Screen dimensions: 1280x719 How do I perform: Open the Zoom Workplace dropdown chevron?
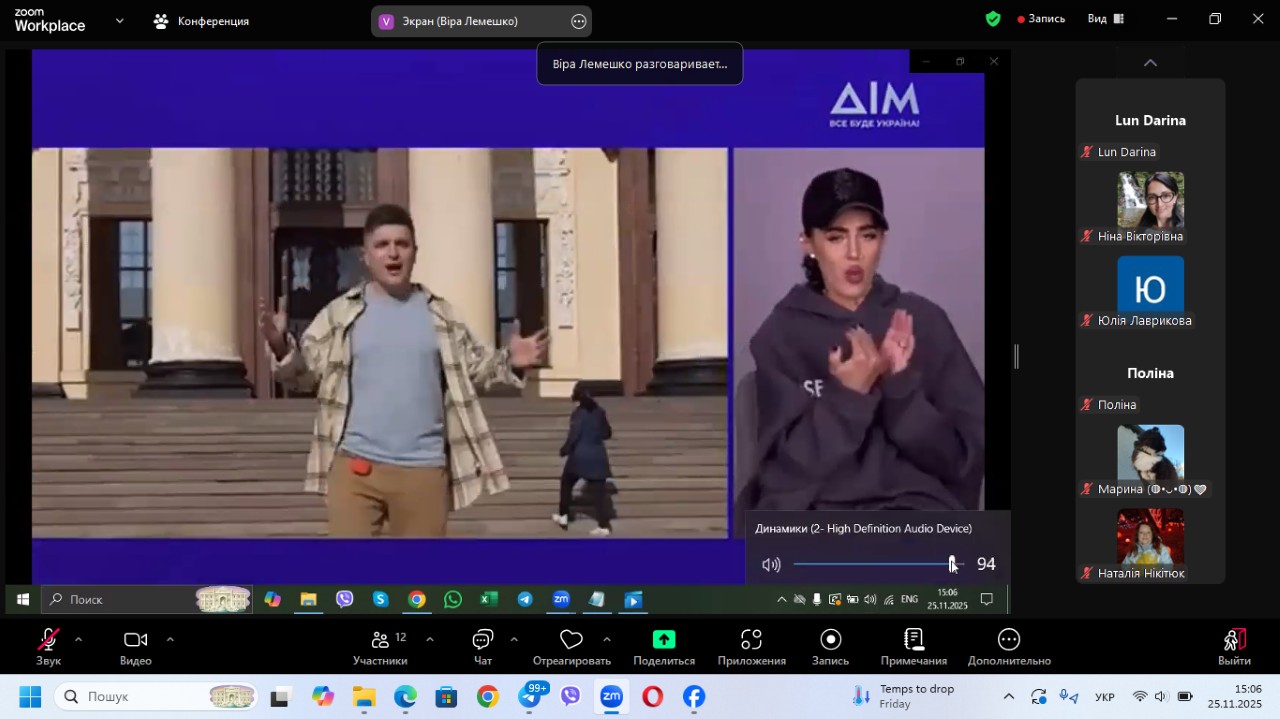tap(120, 20)
